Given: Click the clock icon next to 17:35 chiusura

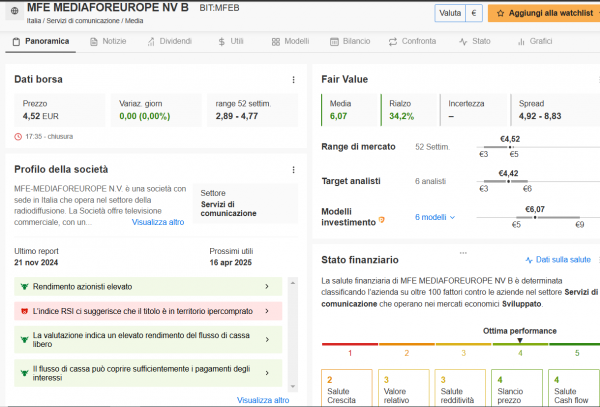Looking at the screenshot, I should pyautogui.click(x=18, y=137).
